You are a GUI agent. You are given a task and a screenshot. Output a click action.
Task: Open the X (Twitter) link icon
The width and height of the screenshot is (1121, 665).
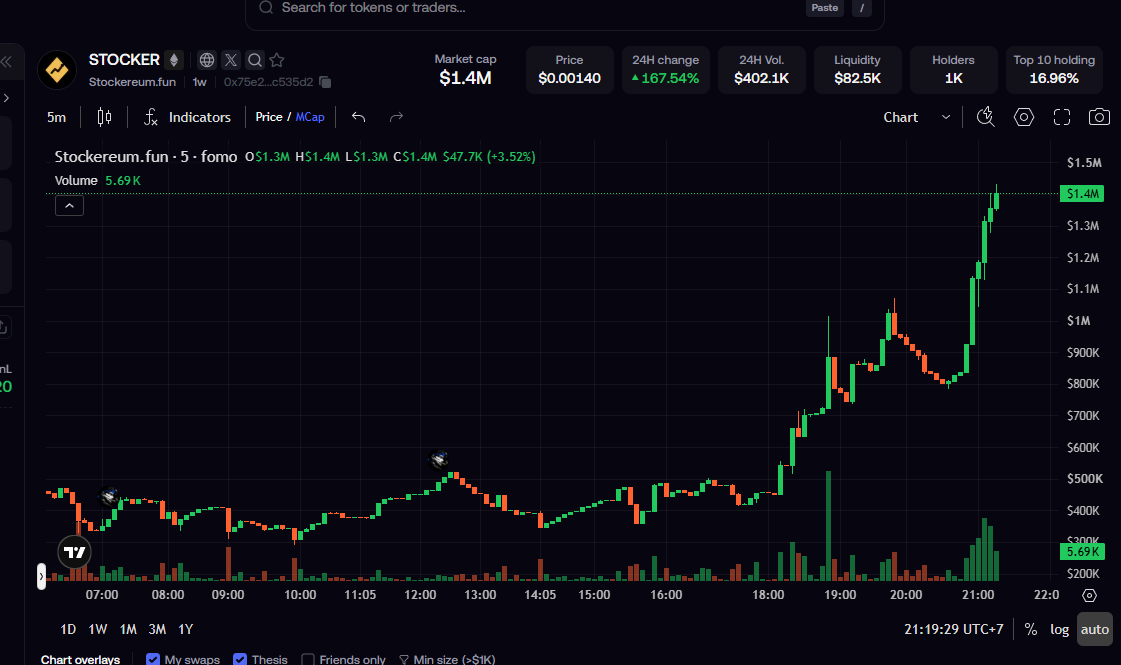[230, 60]
